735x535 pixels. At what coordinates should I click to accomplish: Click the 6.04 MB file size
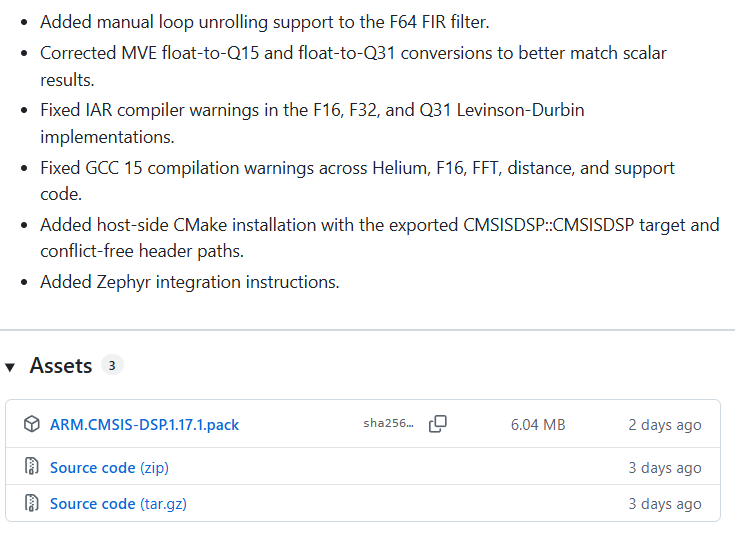click(538, 424)
